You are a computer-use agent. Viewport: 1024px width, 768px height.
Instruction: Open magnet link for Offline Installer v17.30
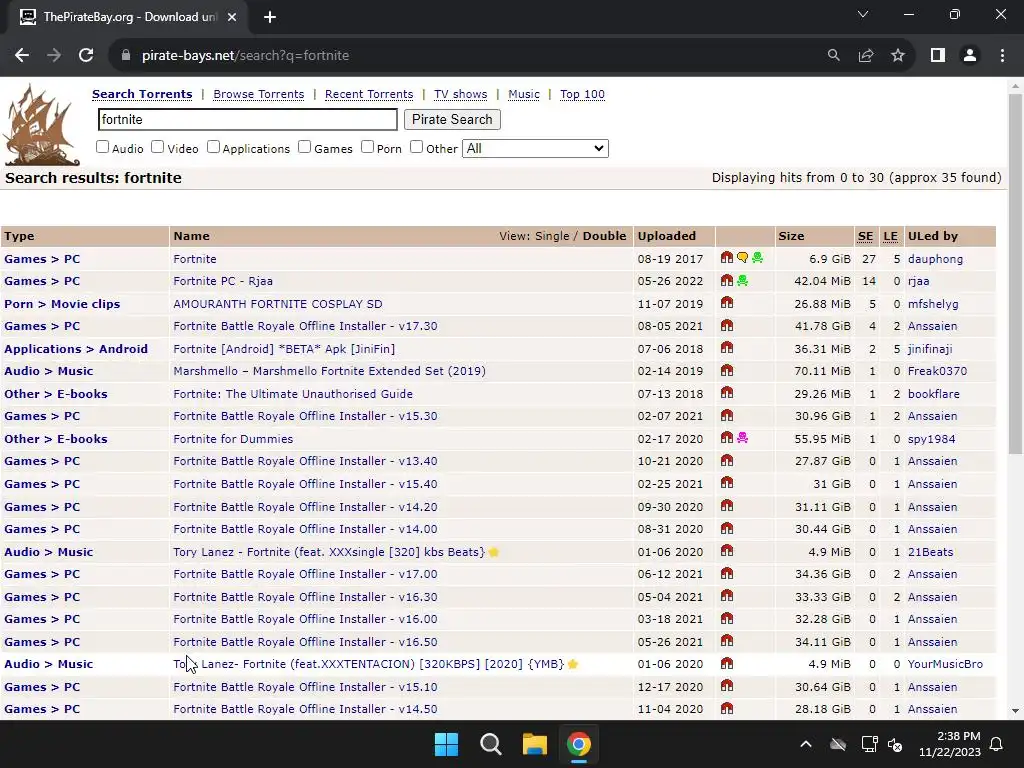[x=727, y=325]
